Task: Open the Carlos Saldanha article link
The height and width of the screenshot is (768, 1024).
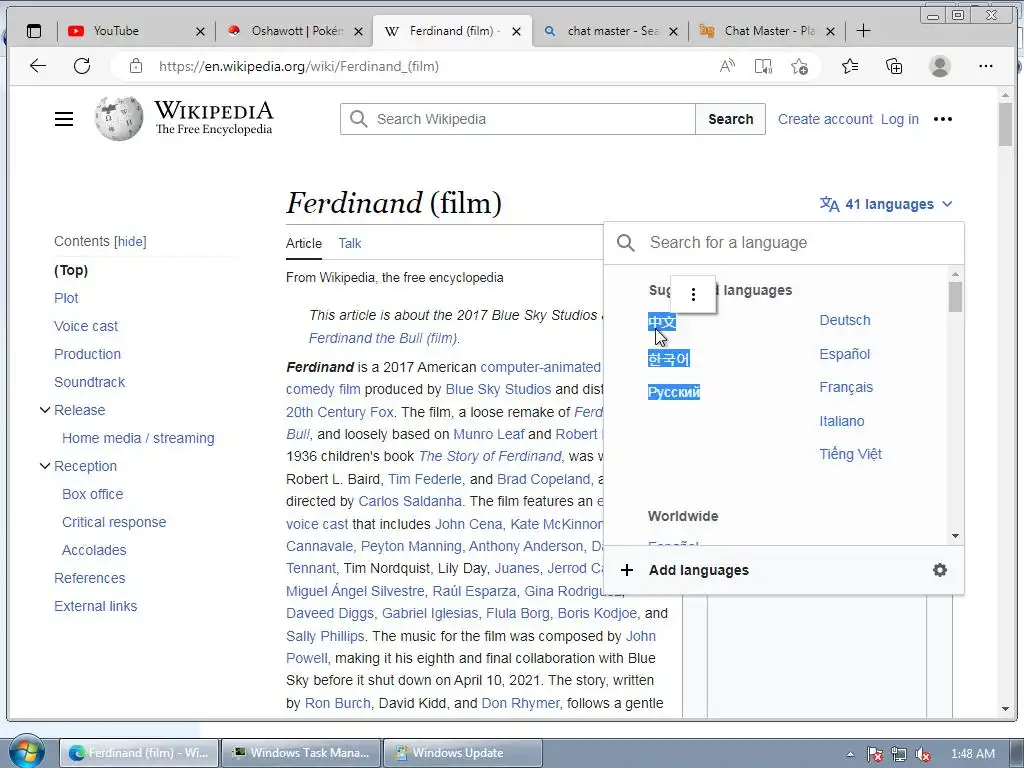Action: pos(409,502)
